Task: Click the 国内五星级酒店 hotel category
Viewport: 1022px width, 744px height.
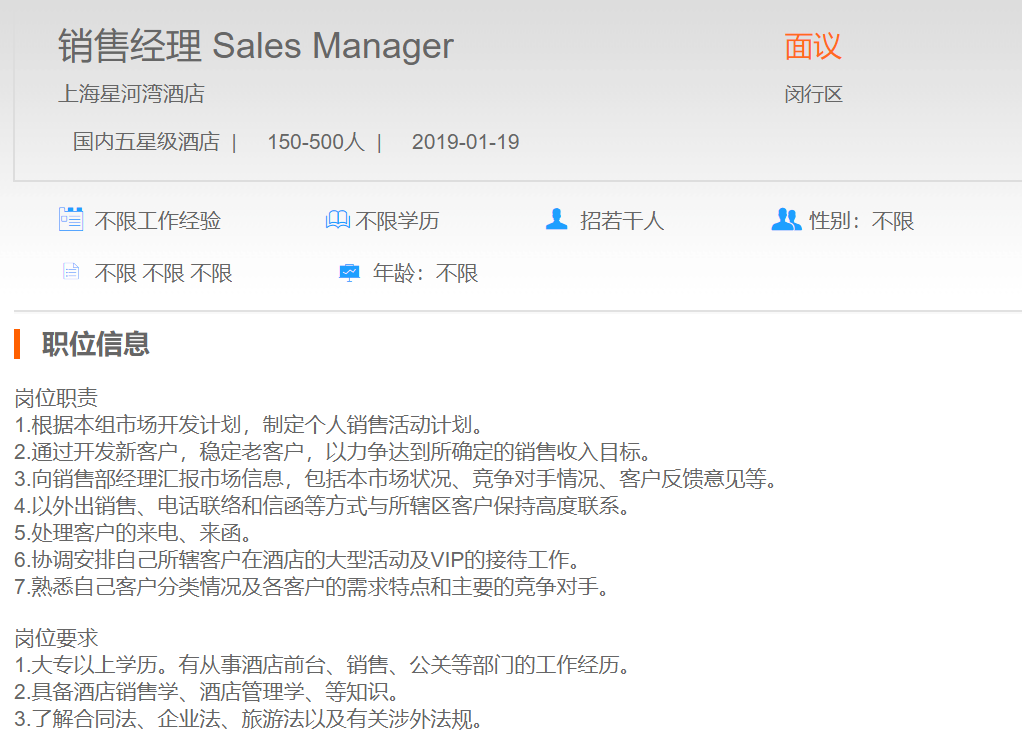Action: [x=146, y=142]
